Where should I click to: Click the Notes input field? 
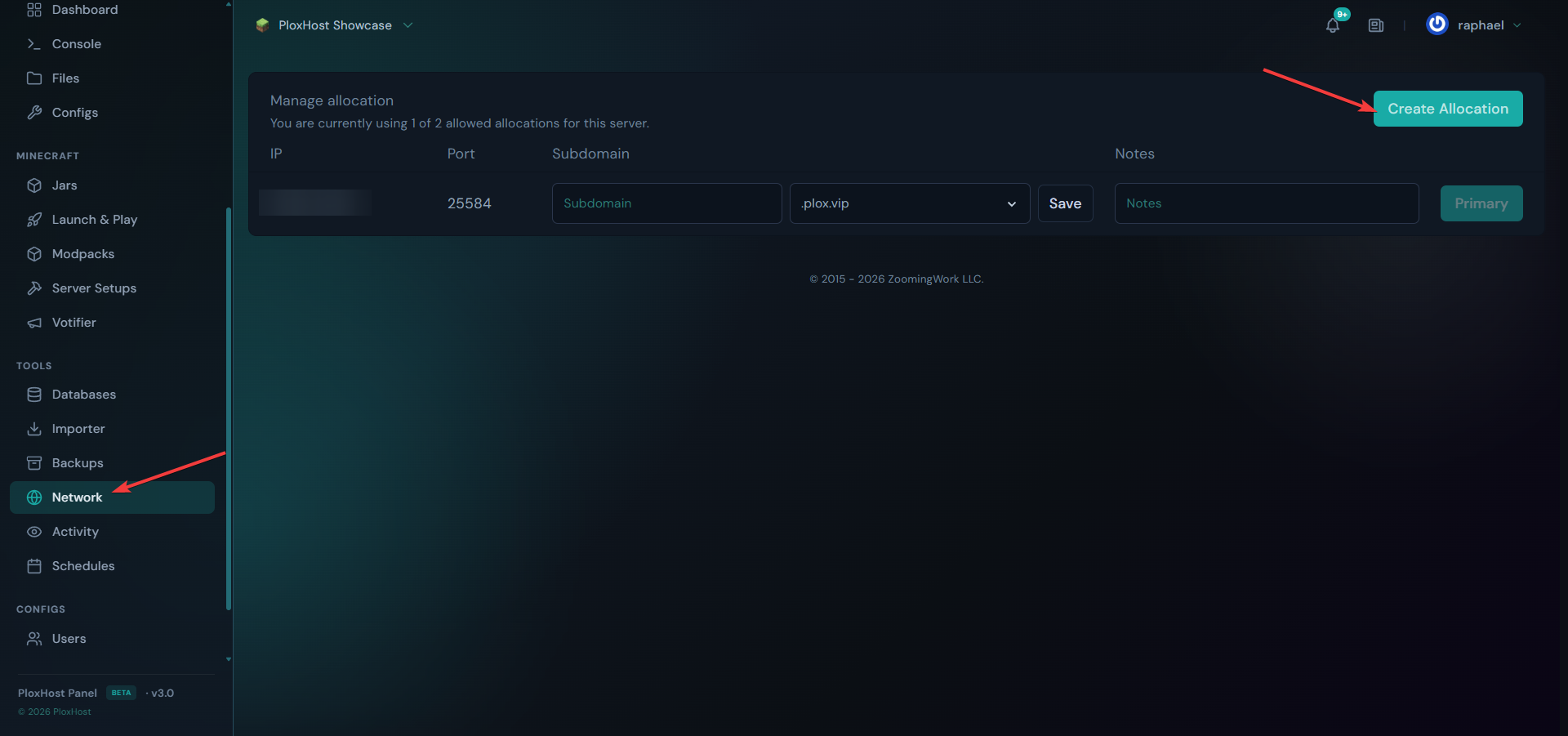[1267, 203]
